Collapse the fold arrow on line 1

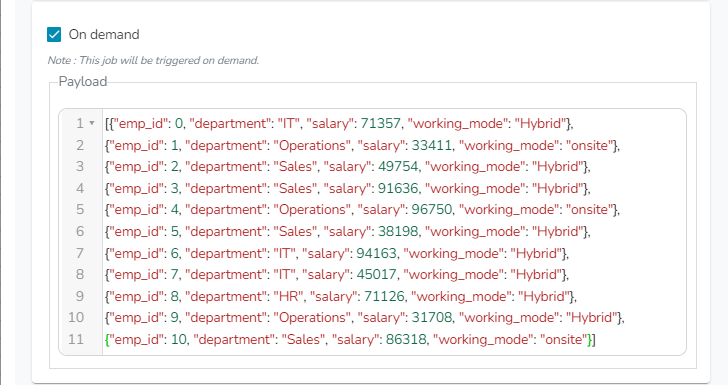pyautogui.click(x=92, y=123)
